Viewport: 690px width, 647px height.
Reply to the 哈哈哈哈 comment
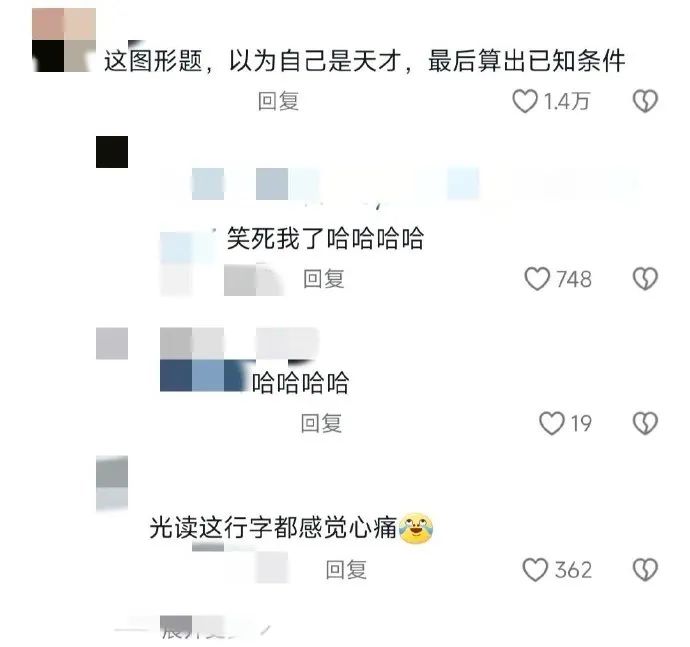tap(321, 423)
